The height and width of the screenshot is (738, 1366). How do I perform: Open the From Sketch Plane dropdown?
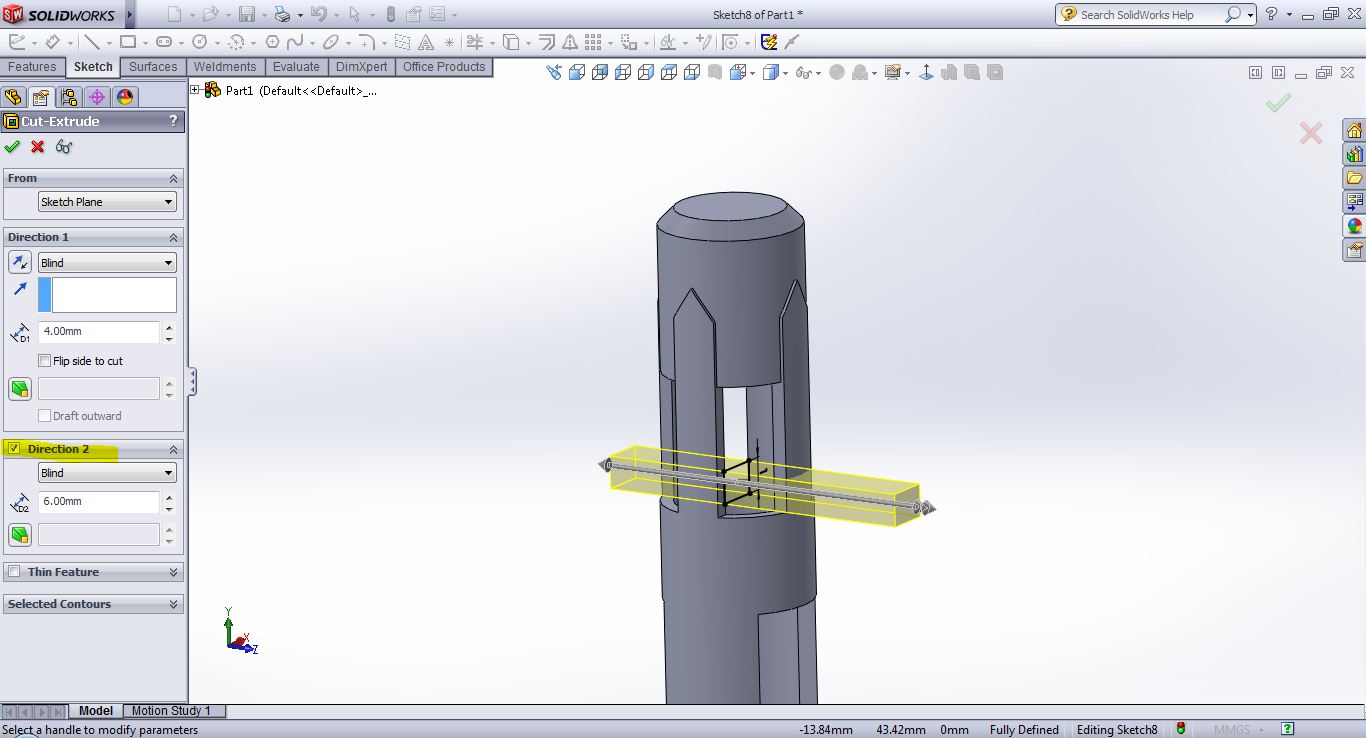pos(107,202)
